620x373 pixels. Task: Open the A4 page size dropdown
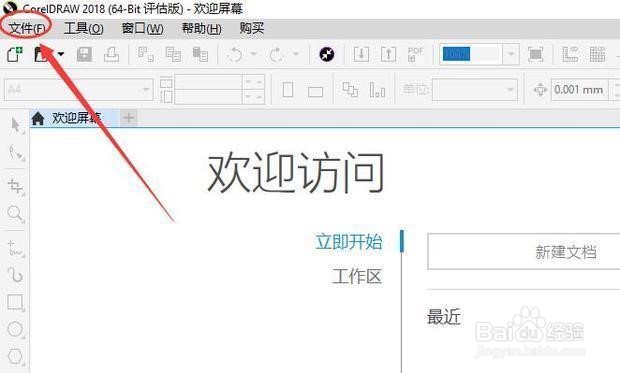coord(78,90)
